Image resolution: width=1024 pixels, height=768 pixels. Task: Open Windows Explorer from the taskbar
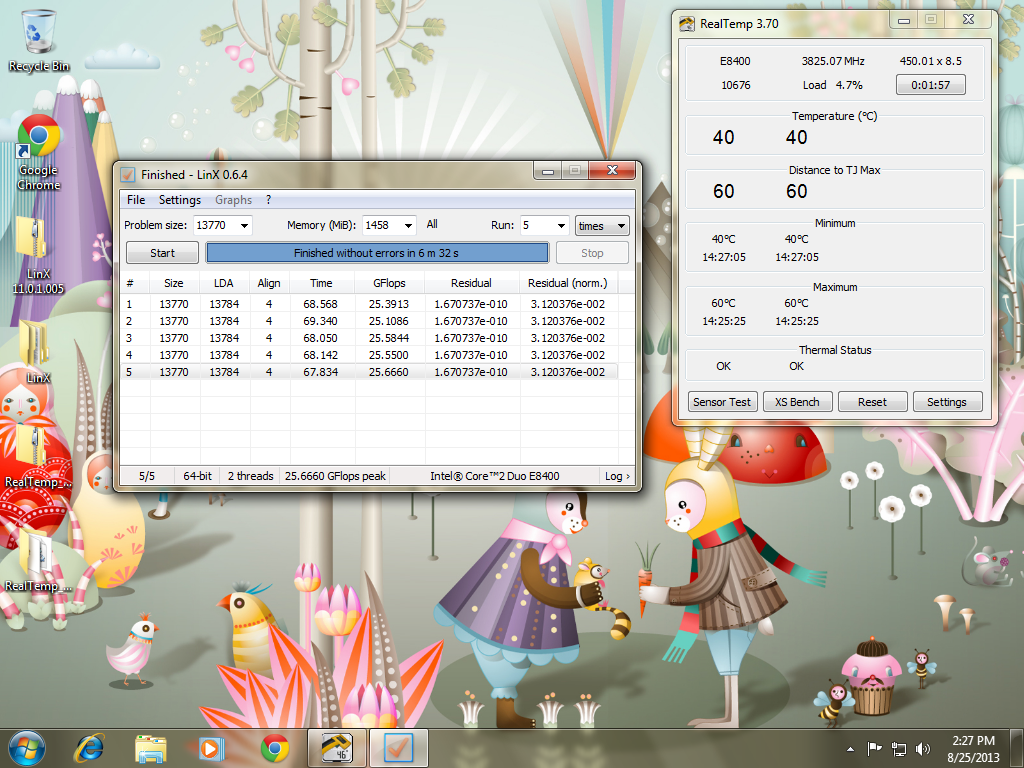click(x=151, y=748)
